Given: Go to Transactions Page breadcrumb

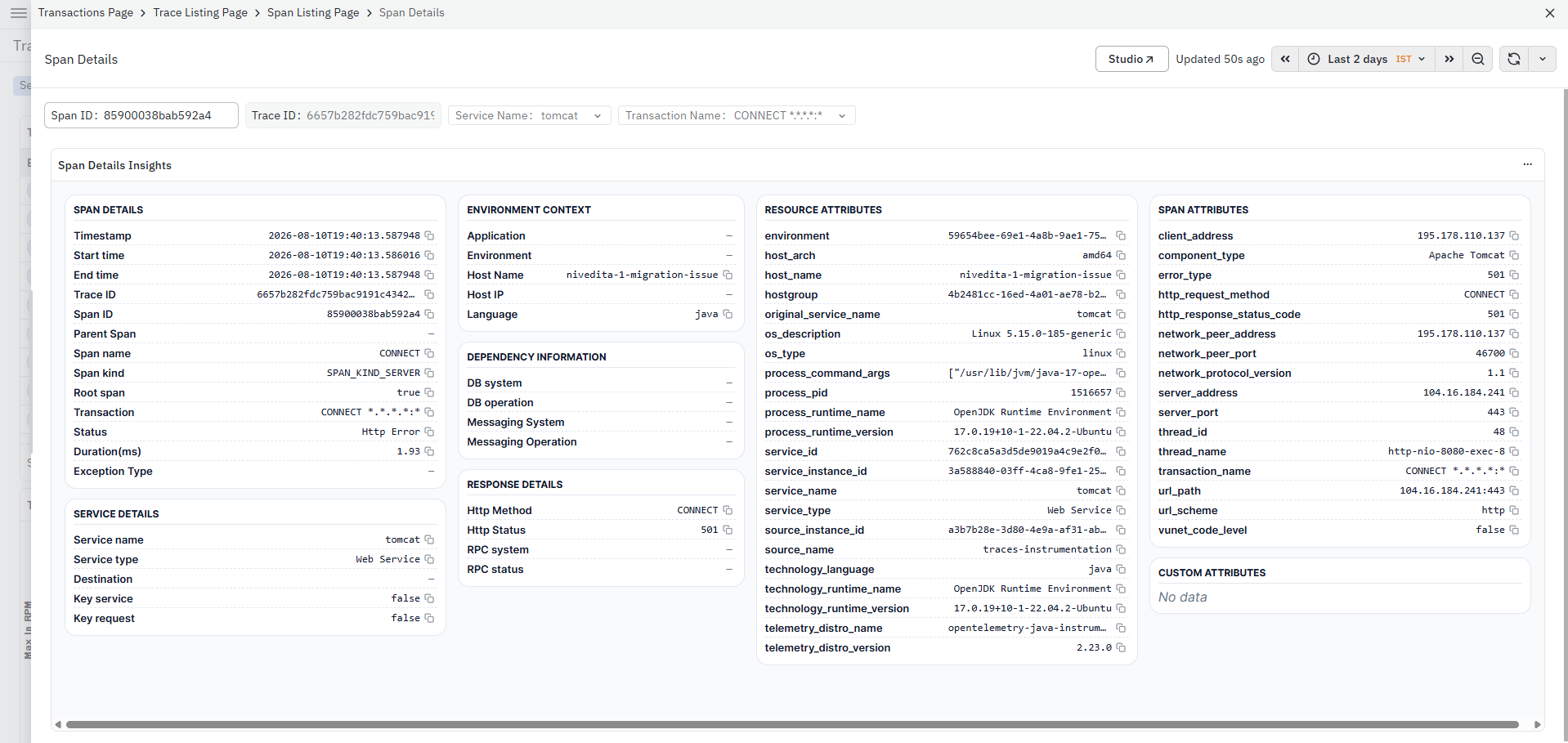Looking at the screenshot, I should 86,13.
